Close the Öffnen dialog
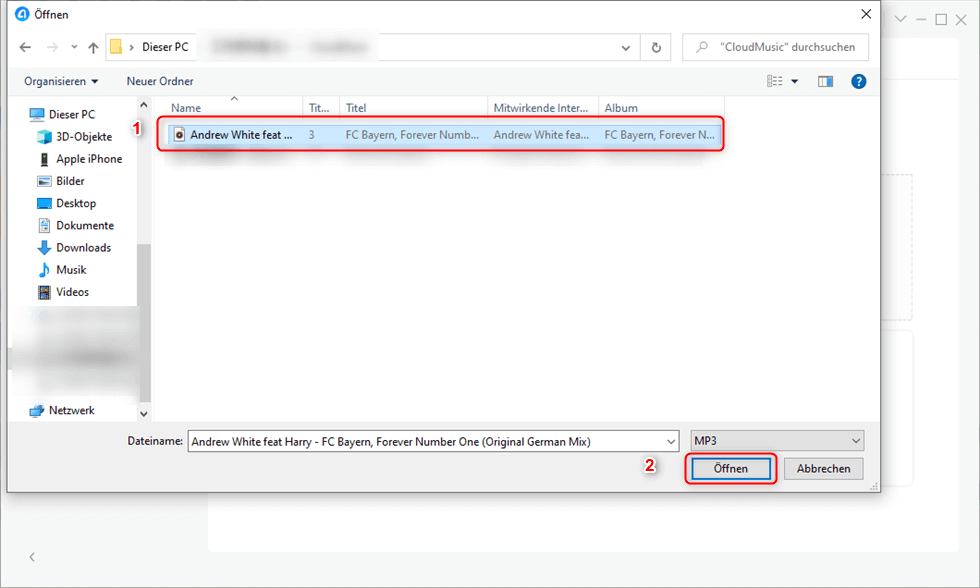This screenshot has height=588, width=980. 866,14
